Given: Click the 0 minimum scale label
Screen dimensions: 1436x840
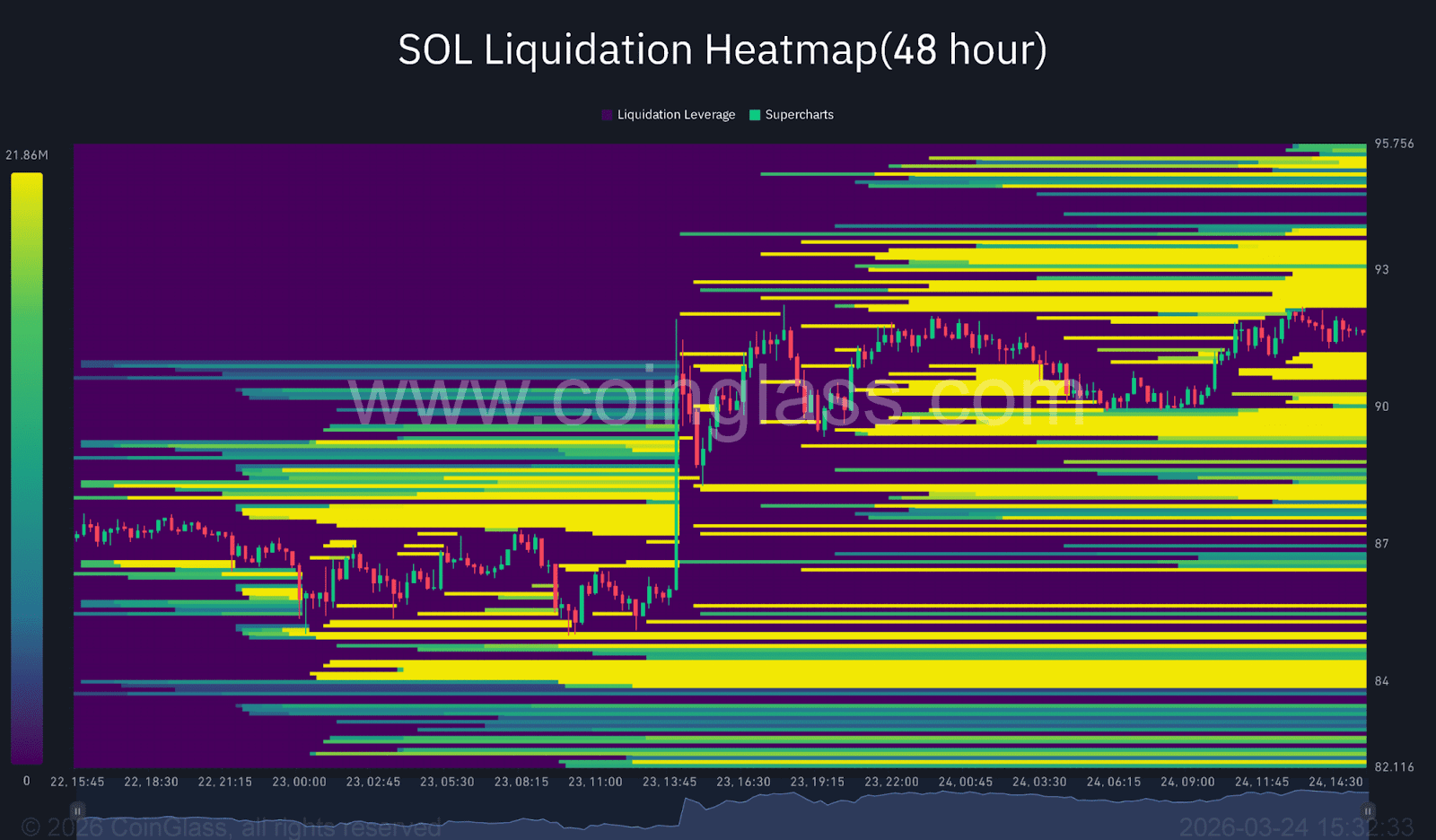Looking at the screenshot, I should click(26, 781).
